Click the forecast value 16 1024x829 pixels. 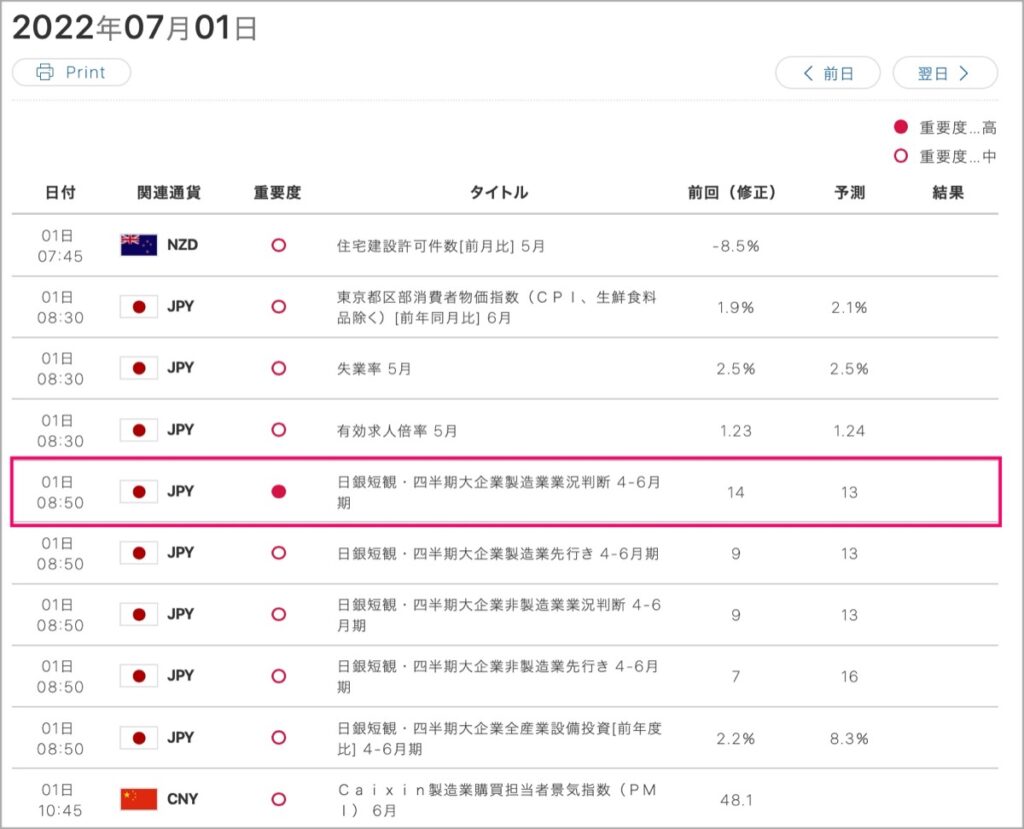(849, 677)
